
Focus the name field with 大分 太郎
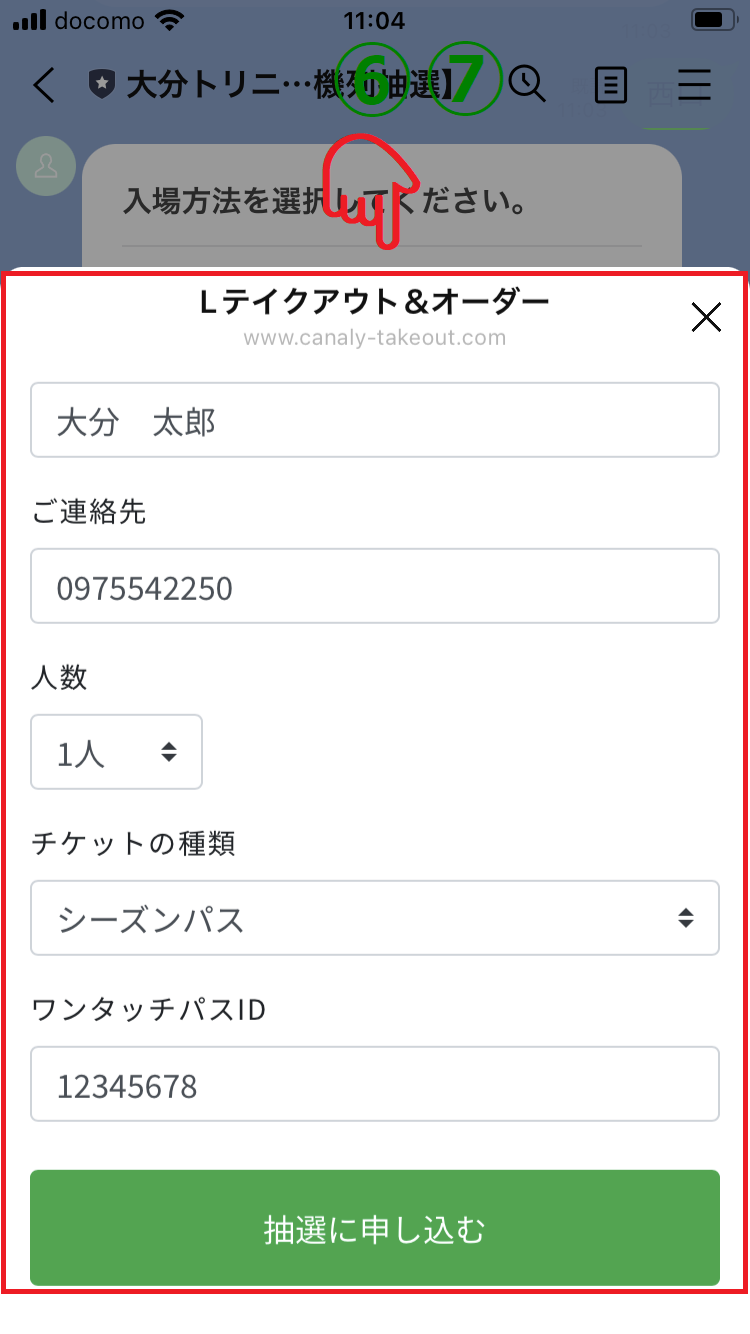pos(375,420)
